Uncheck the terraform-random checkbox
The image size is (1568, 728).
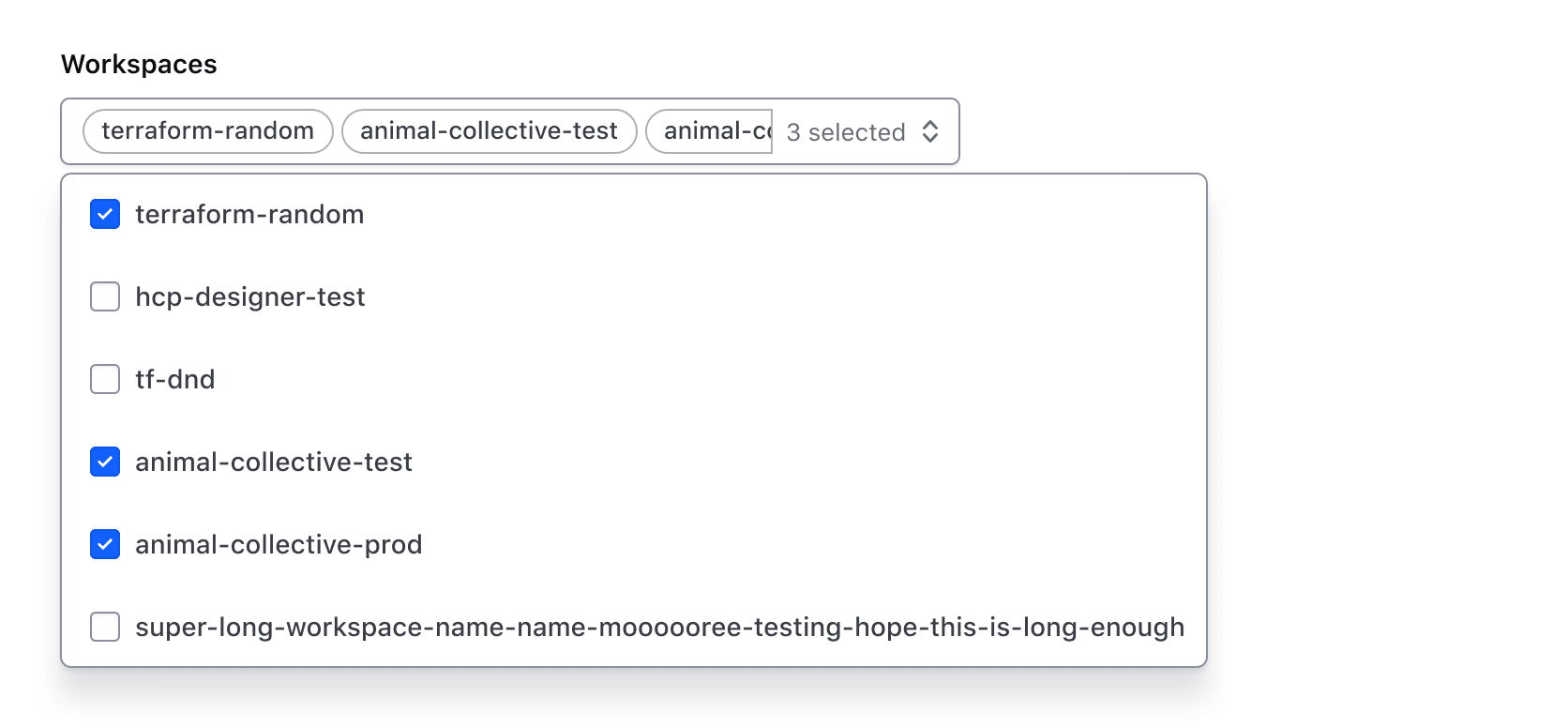(x=104, y=214)
